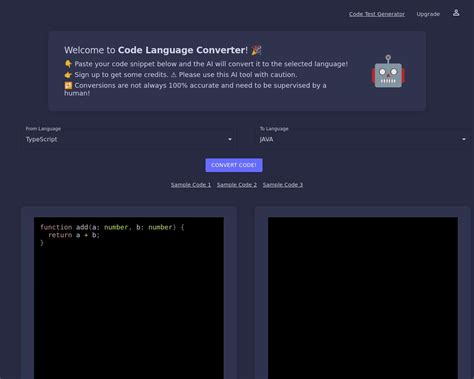Viewport: 474px width, 379px height.
Task: Open the From Language TypeScript dropdown
Action: 129,139
